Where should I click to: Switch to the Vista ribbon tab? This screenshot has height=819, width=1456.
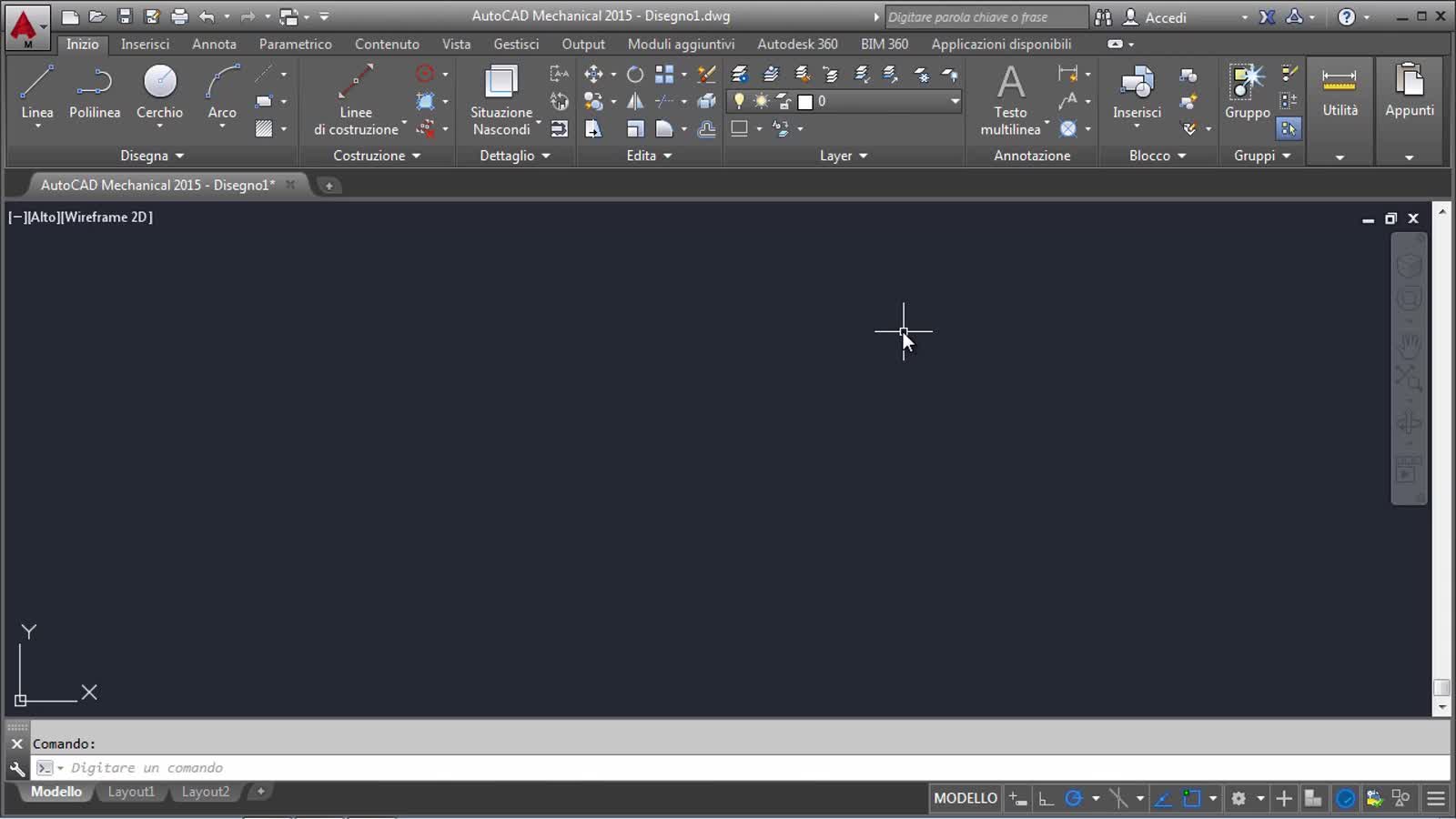pos(456,44)
